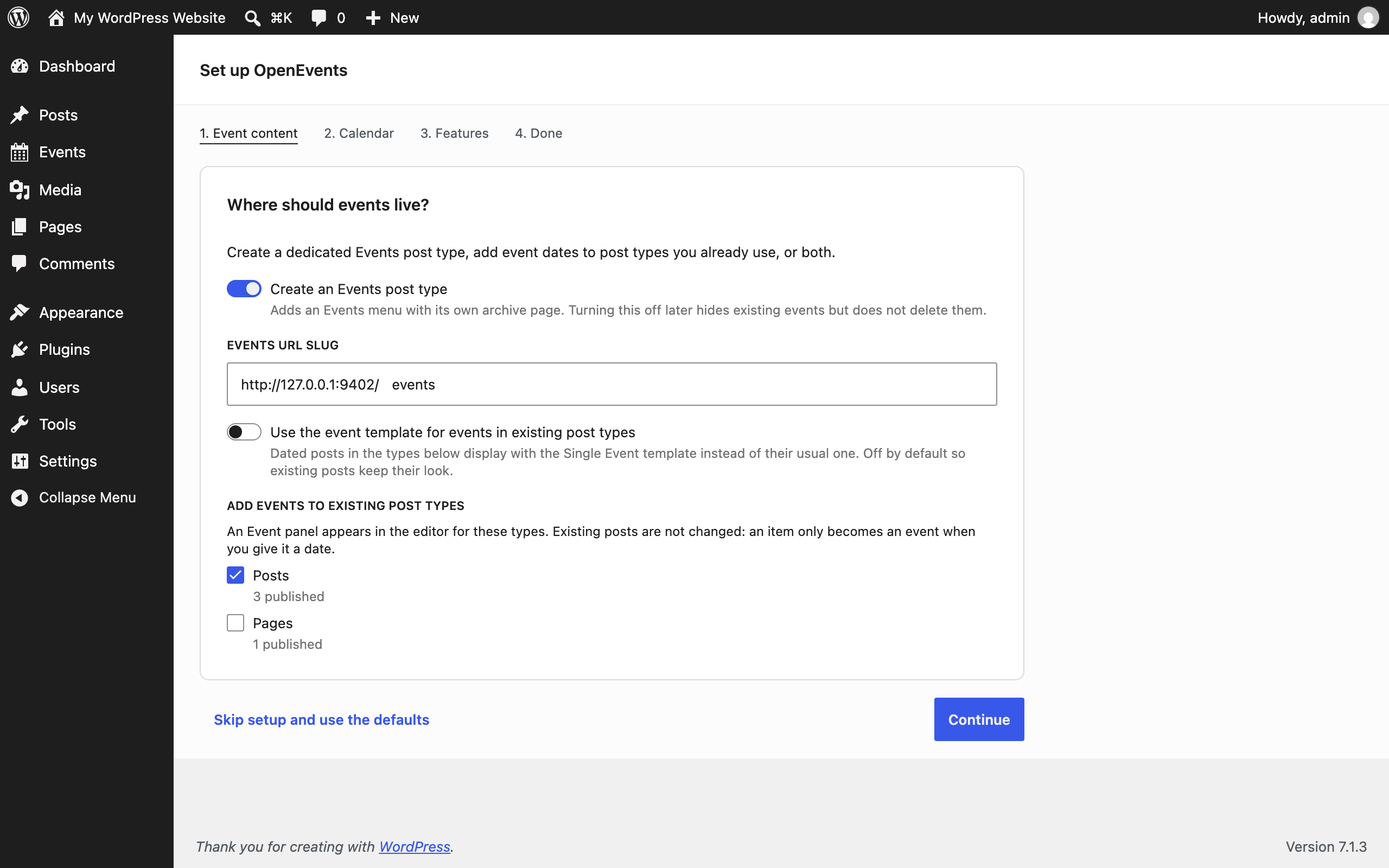1389x868 pixels.
Task: Click the Events URL slug input field
Action: (x=612, y=384)
